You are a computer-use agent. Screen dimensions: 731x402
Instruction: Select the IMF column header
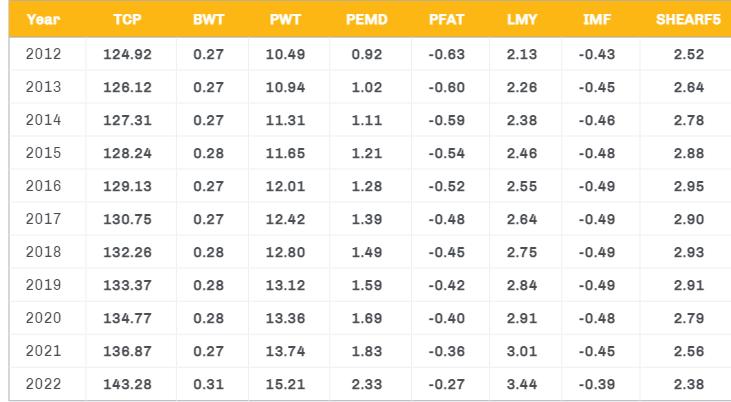[x=598, y=19]
